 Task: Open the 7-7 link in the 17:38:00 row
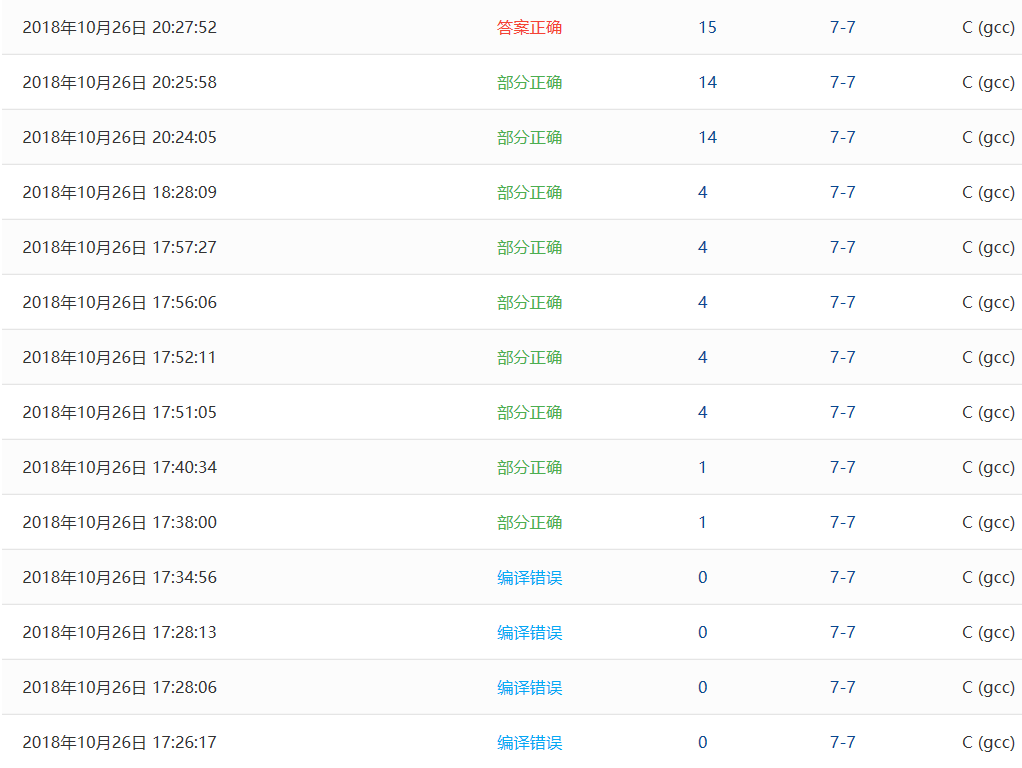pos(842,522)
